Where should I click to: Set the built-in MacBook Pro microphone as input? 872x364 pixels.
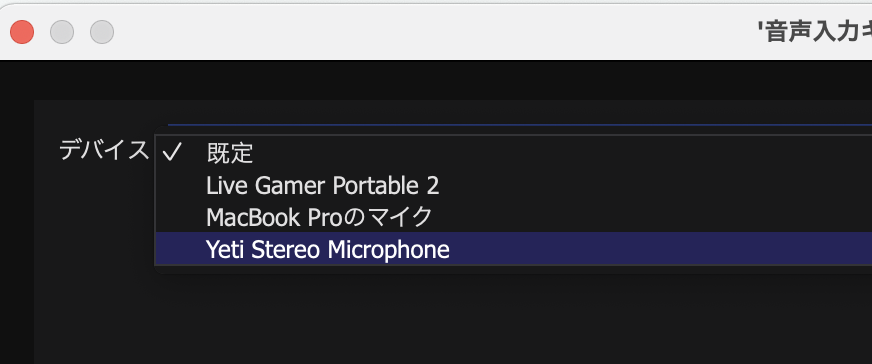tap(513, 217)
